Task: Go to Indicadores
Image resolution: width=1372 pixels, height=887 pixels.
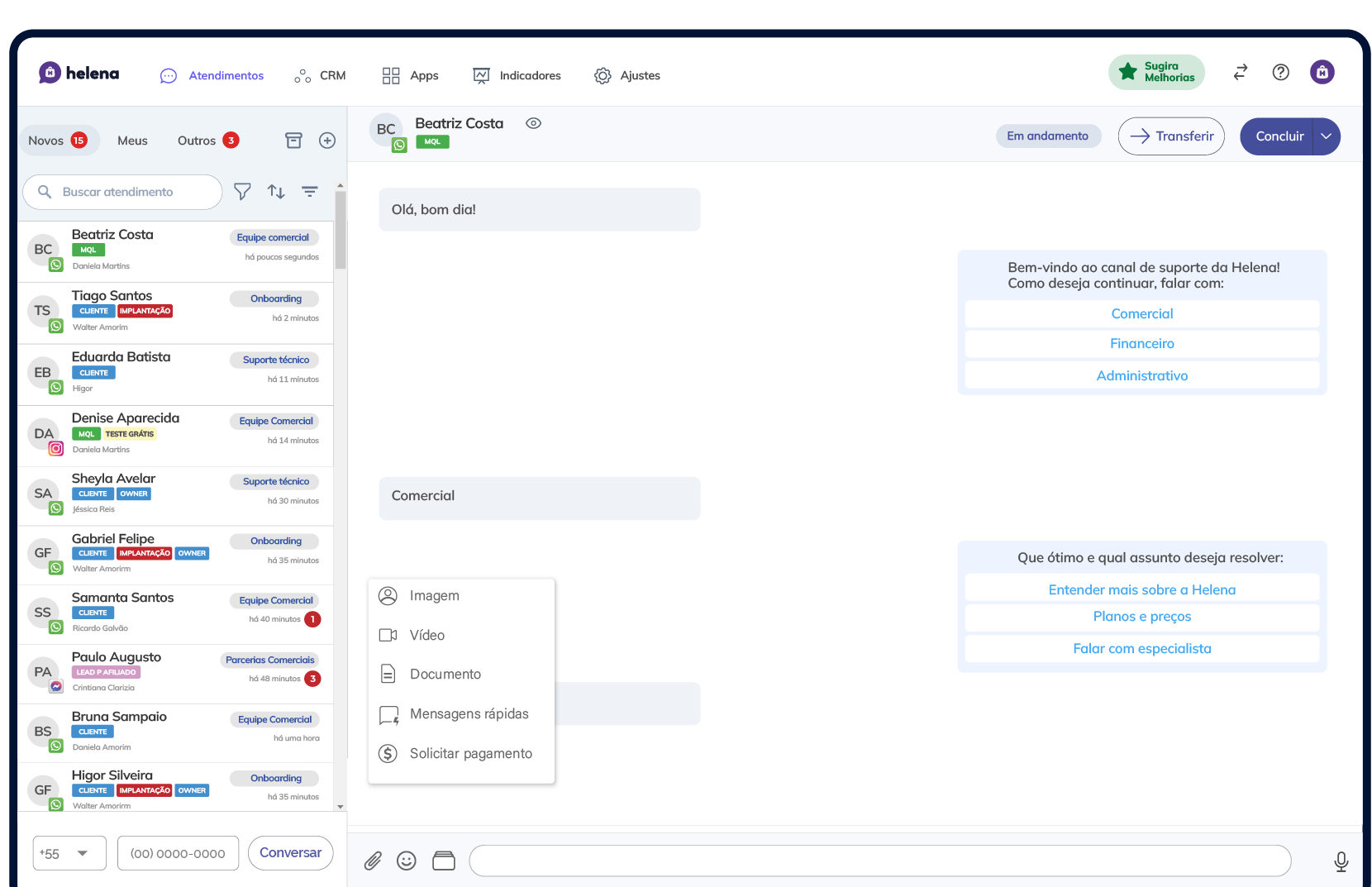Action: [517, 75]
